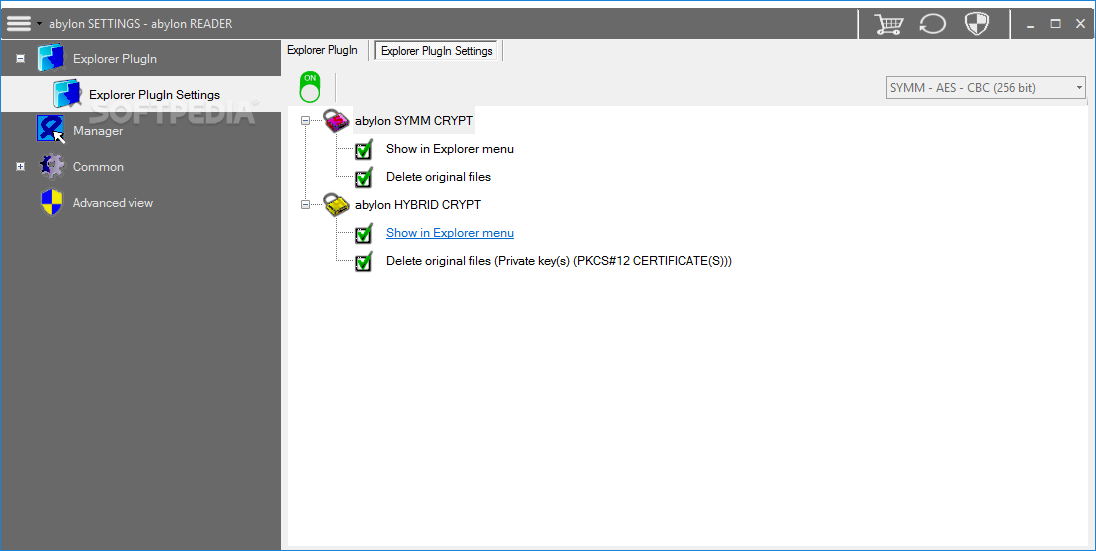Screen dimensions: 1096x551
Task: Expand the Common sidebar node
Action: click(x=20, y=166)
